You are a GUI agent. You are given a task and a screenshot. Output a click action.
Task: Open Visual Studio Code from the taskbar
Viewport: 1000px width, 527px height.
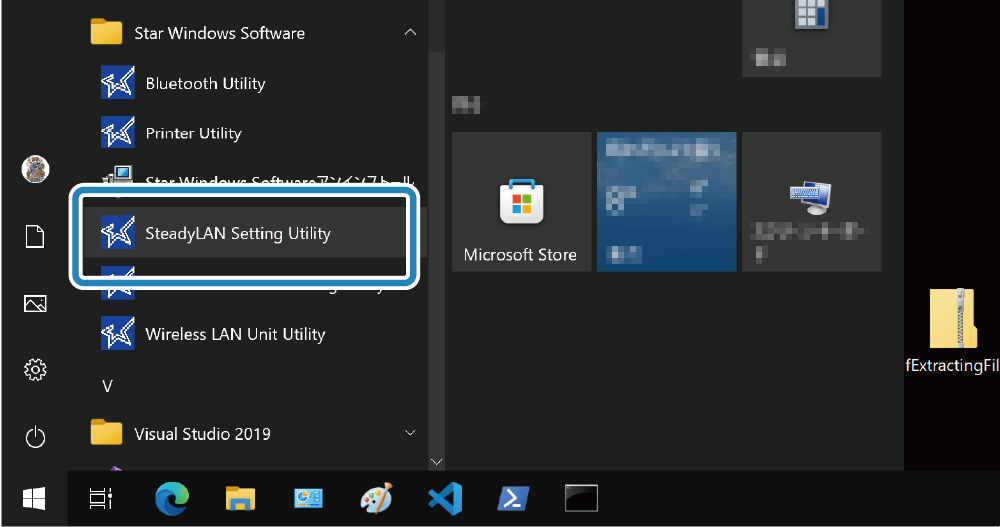[x=443, y=498]
